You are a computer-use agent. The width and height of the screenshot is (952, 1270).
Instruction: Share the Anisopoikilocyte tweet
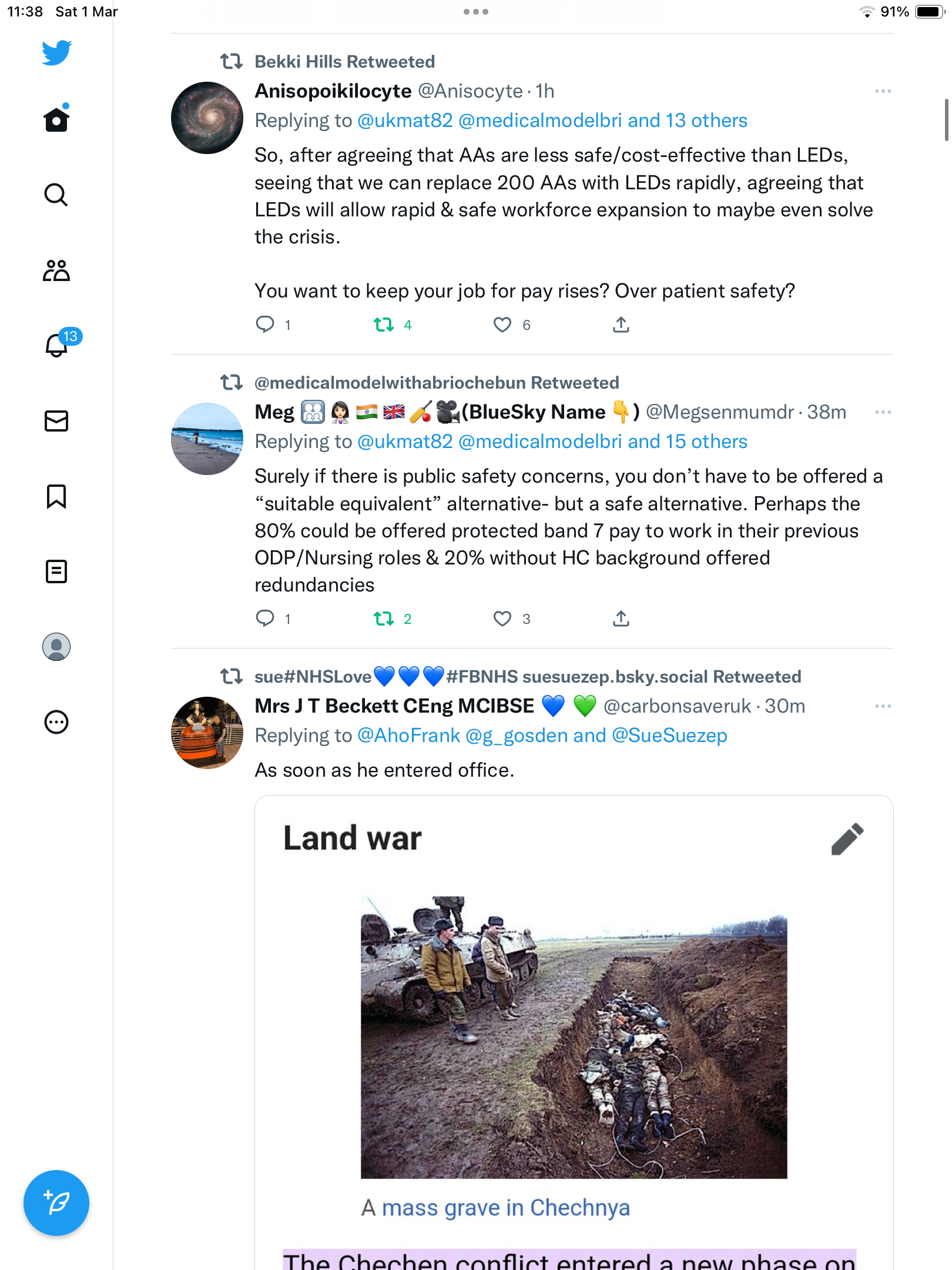(x=621, y=325)
